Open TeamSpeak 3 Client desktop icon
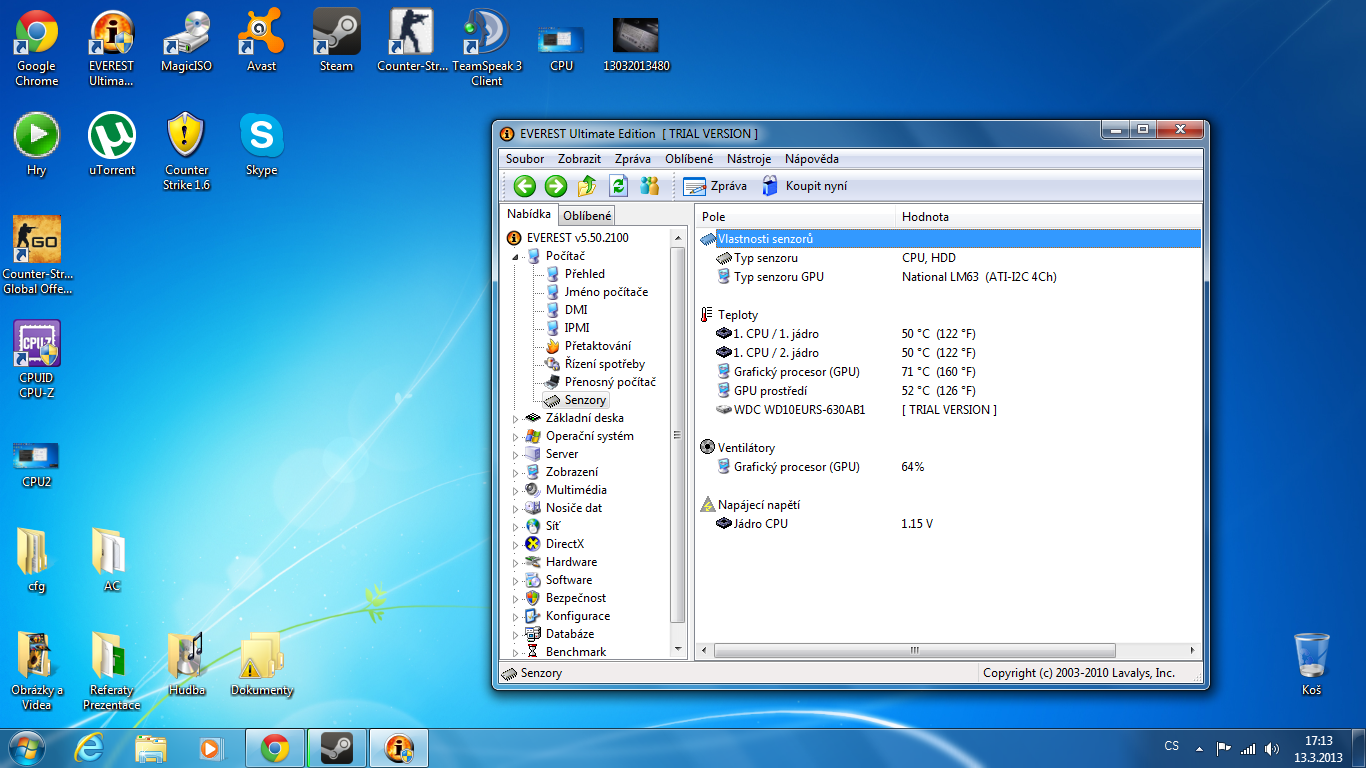1366x768 pixels. click(x=487, y=49)
